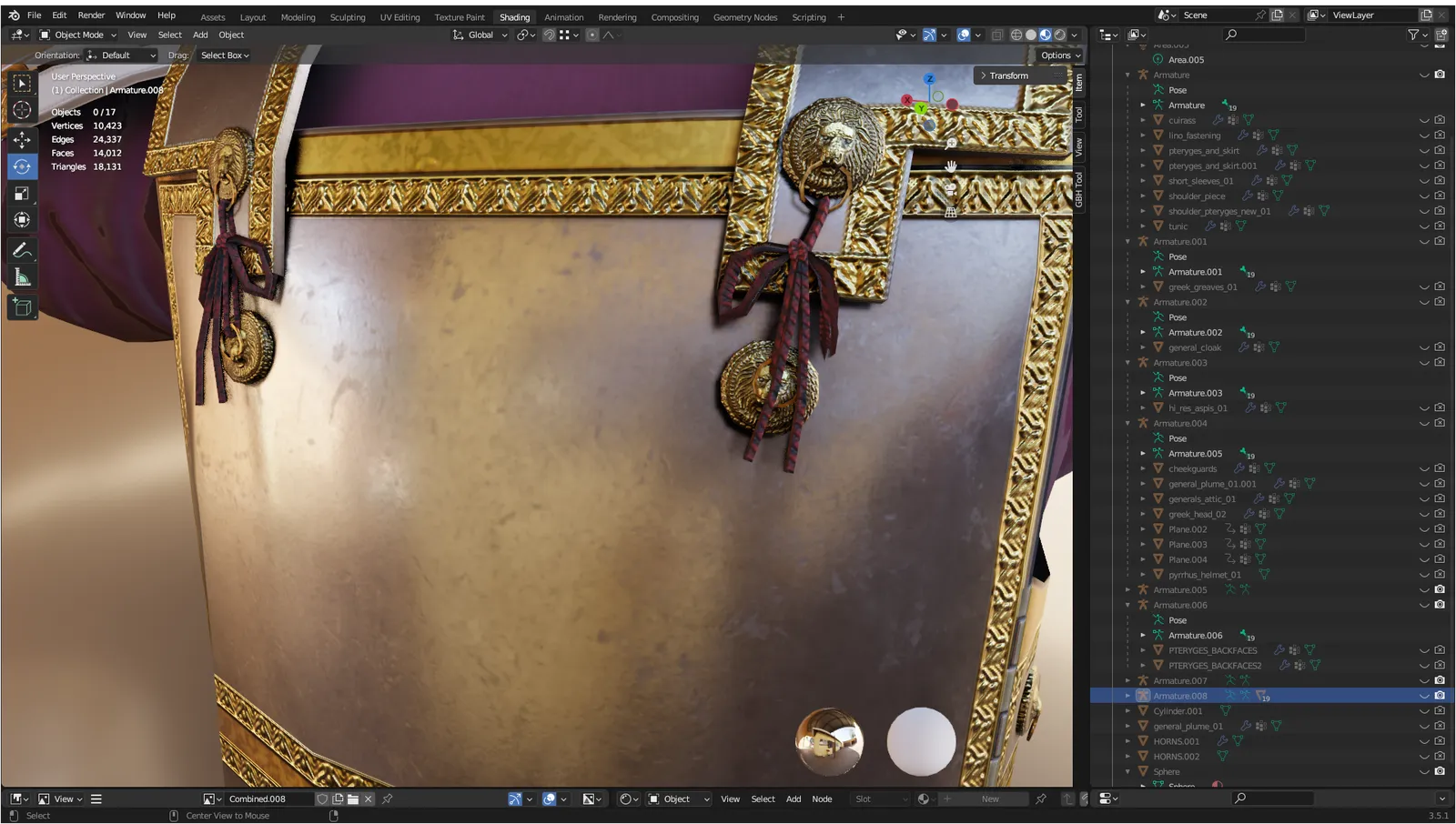Disable render for Armature.008
1456x824 pixels.
tap(1440, 696)
